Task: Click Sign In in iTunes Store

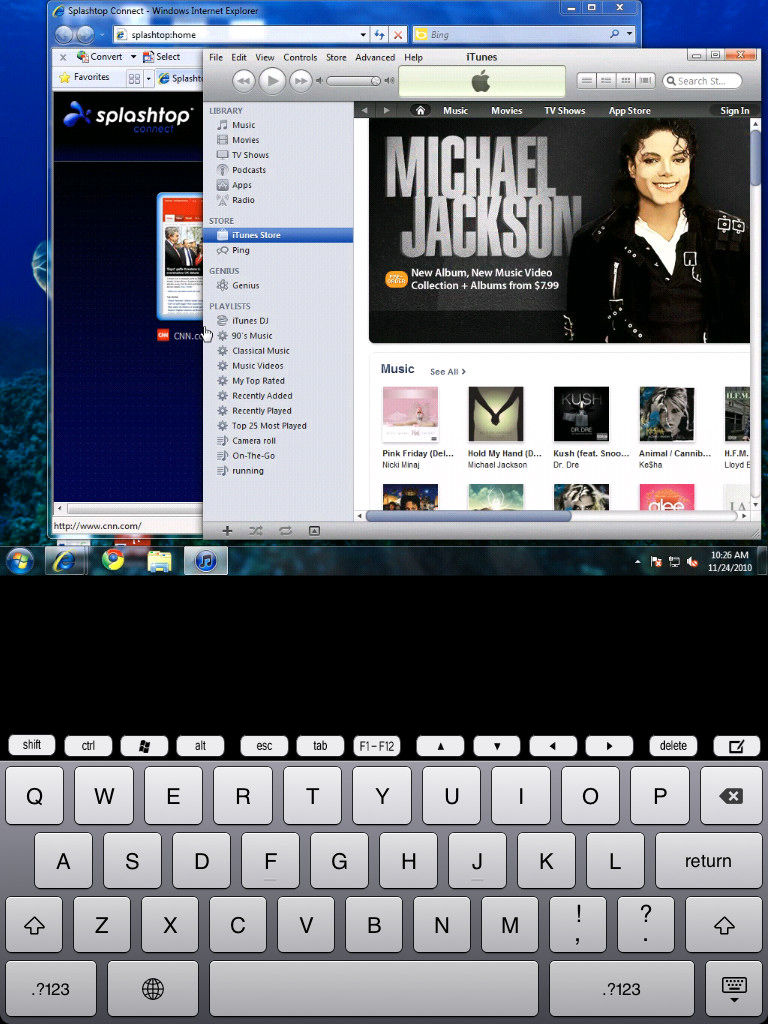Action: coord(735,110)
